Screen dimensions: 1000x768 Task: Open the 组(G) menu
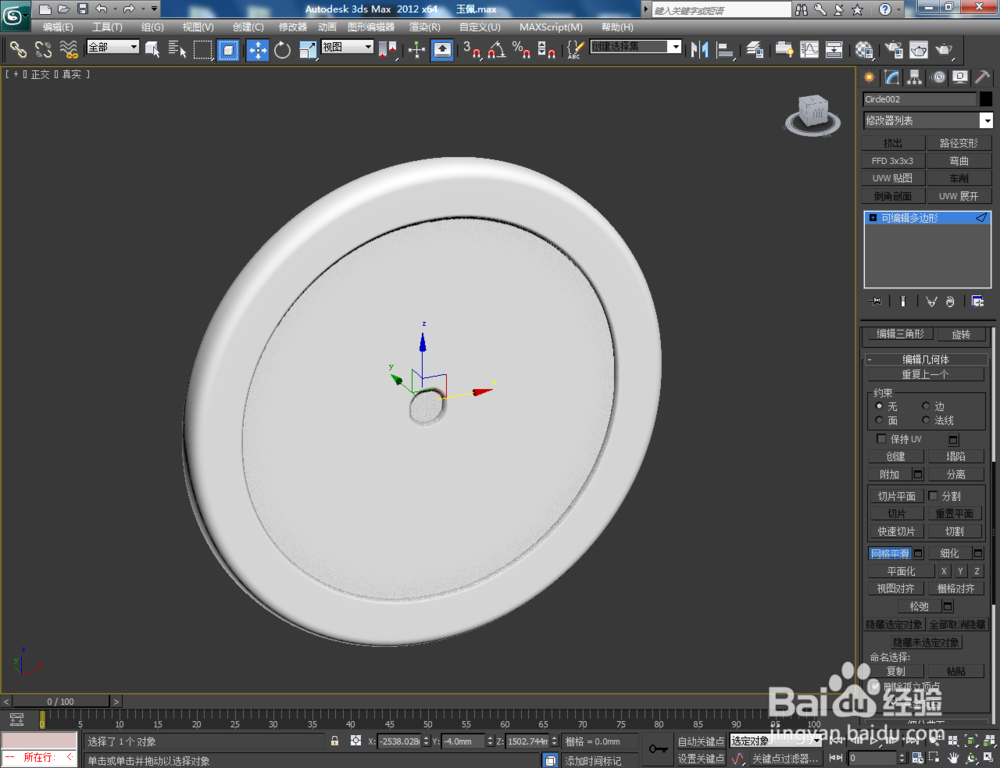point(152,27)
